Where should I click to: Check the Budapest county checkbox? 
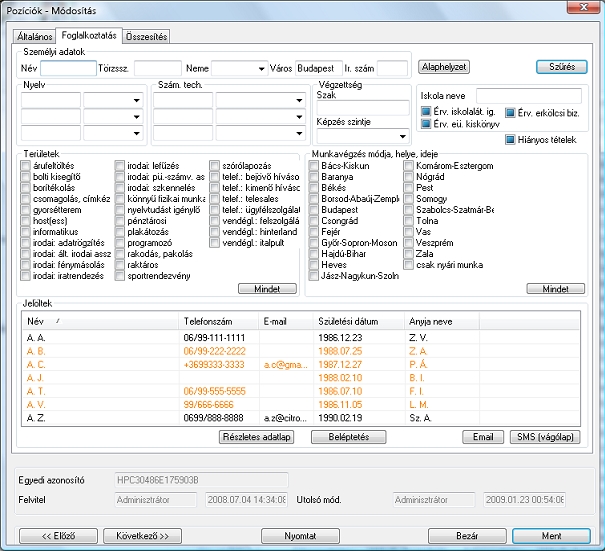tap(314, 210)
